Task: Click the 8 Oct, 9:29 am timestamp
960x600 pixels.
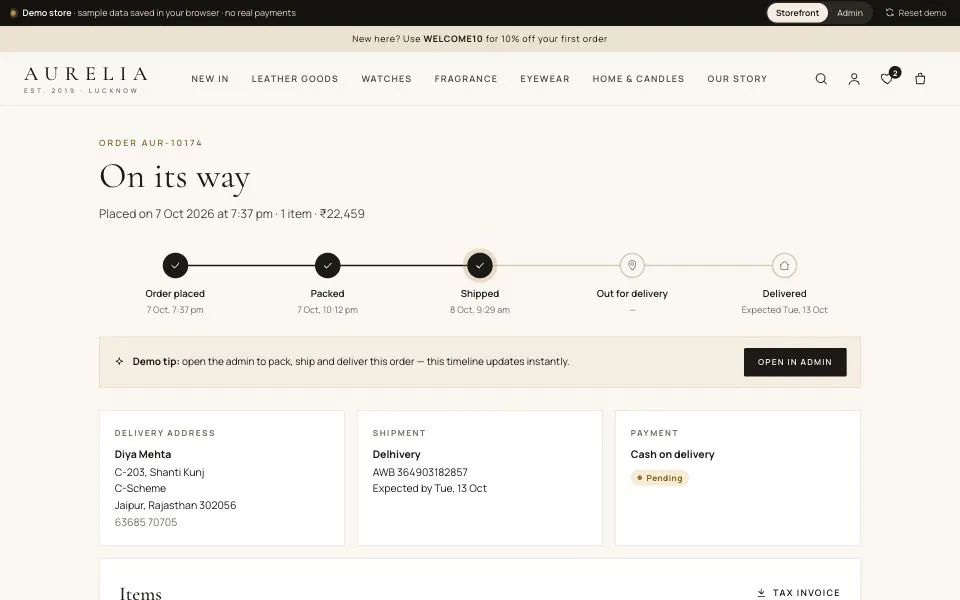Action: [480, 310]
